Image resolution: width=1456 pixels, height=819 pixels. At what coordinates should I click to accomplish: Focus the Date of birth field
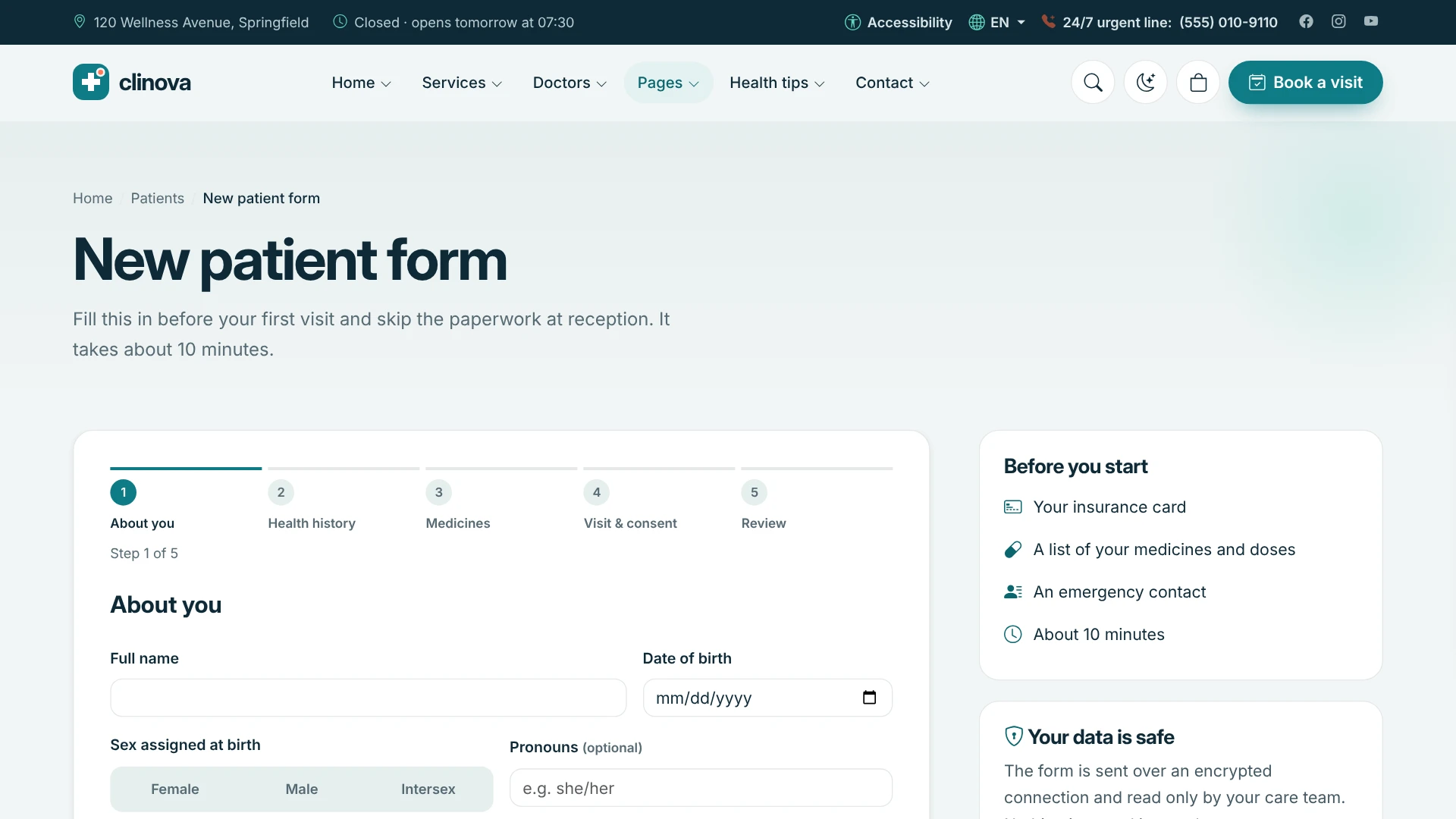[767, 698]
